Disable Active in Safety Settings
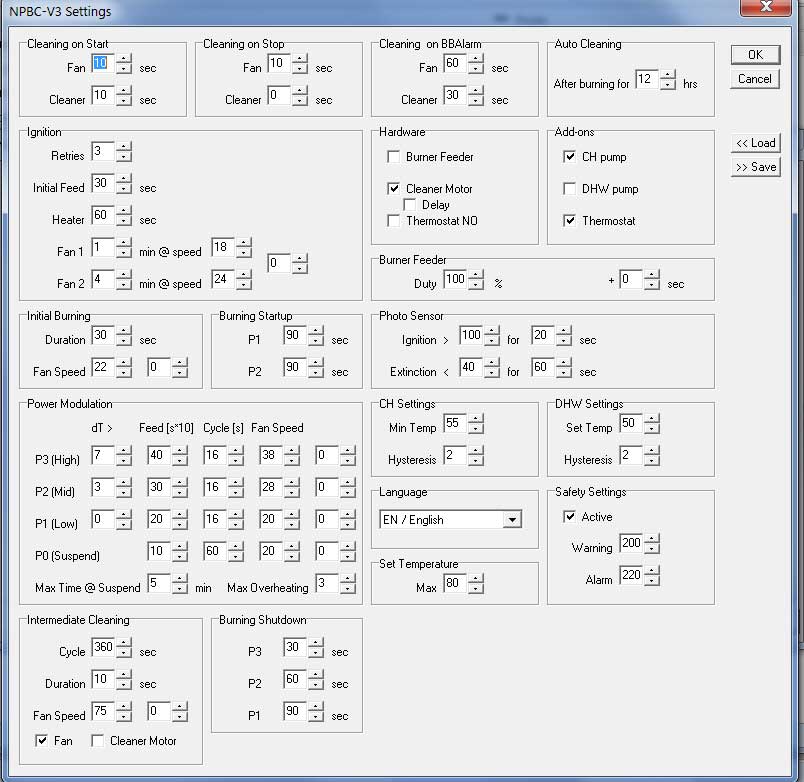The image size is (804, 782). pos(569,517)
